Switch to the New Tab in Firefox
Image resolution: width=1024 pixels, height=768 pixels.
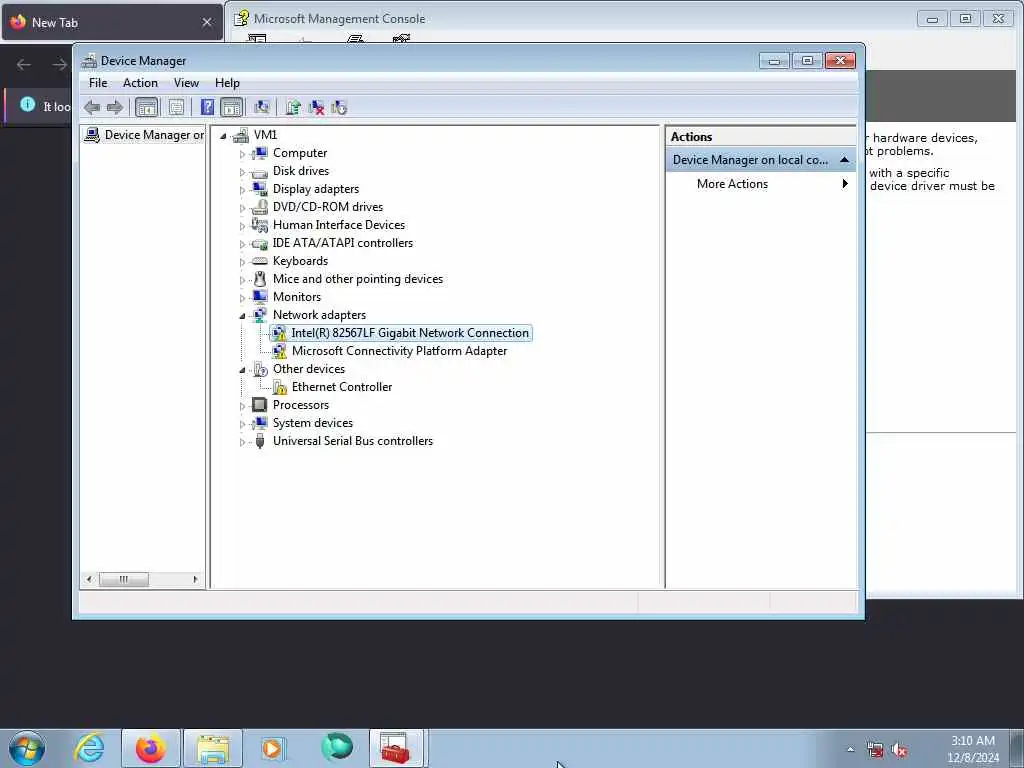(112, 22)
